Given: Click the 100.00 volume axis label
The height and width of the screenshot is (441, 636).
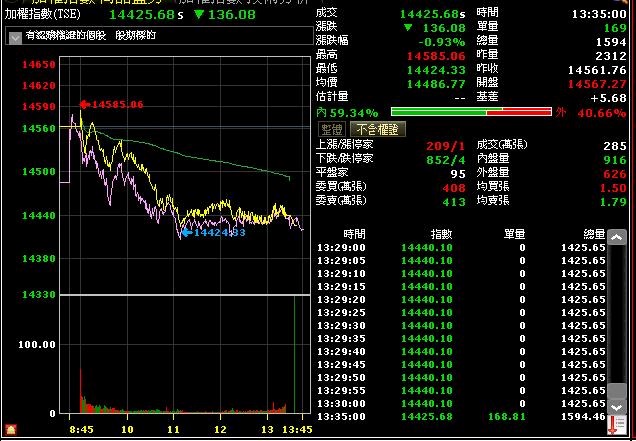Looking at the screenshot, I should tap(37, 344).
